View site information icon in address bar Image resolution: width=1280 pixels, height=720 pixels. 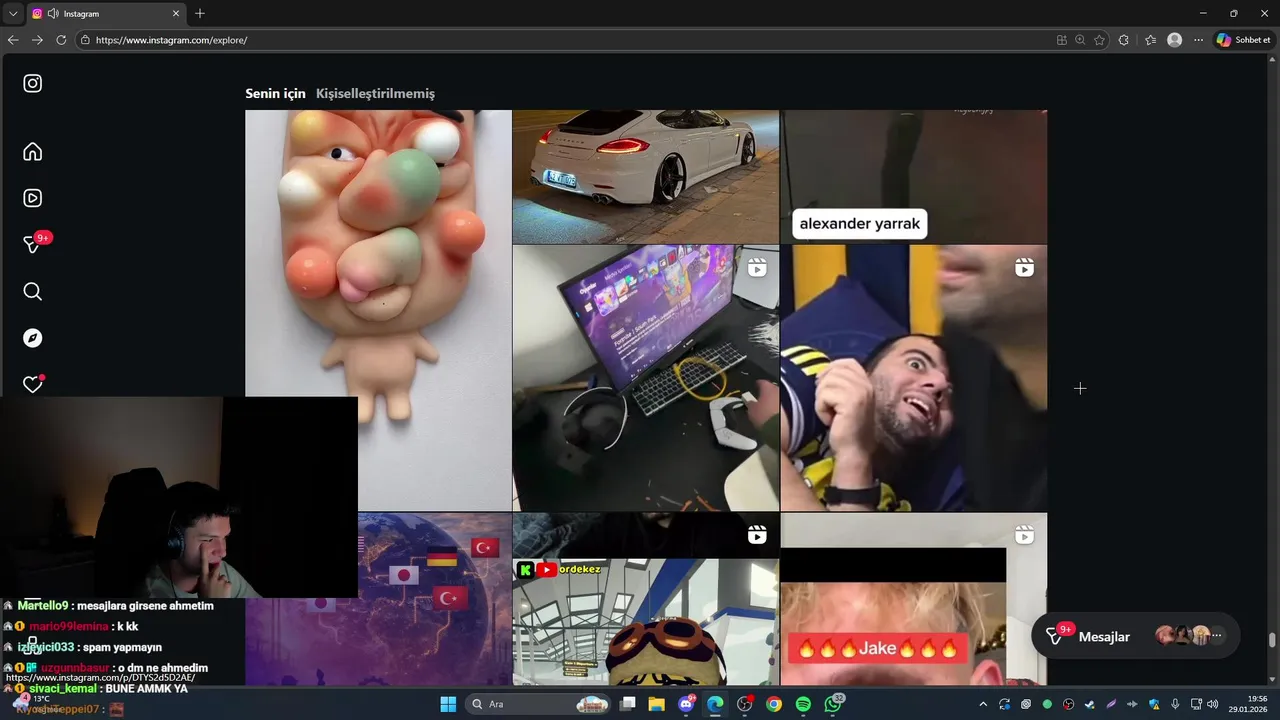click(x=86, y=40)
